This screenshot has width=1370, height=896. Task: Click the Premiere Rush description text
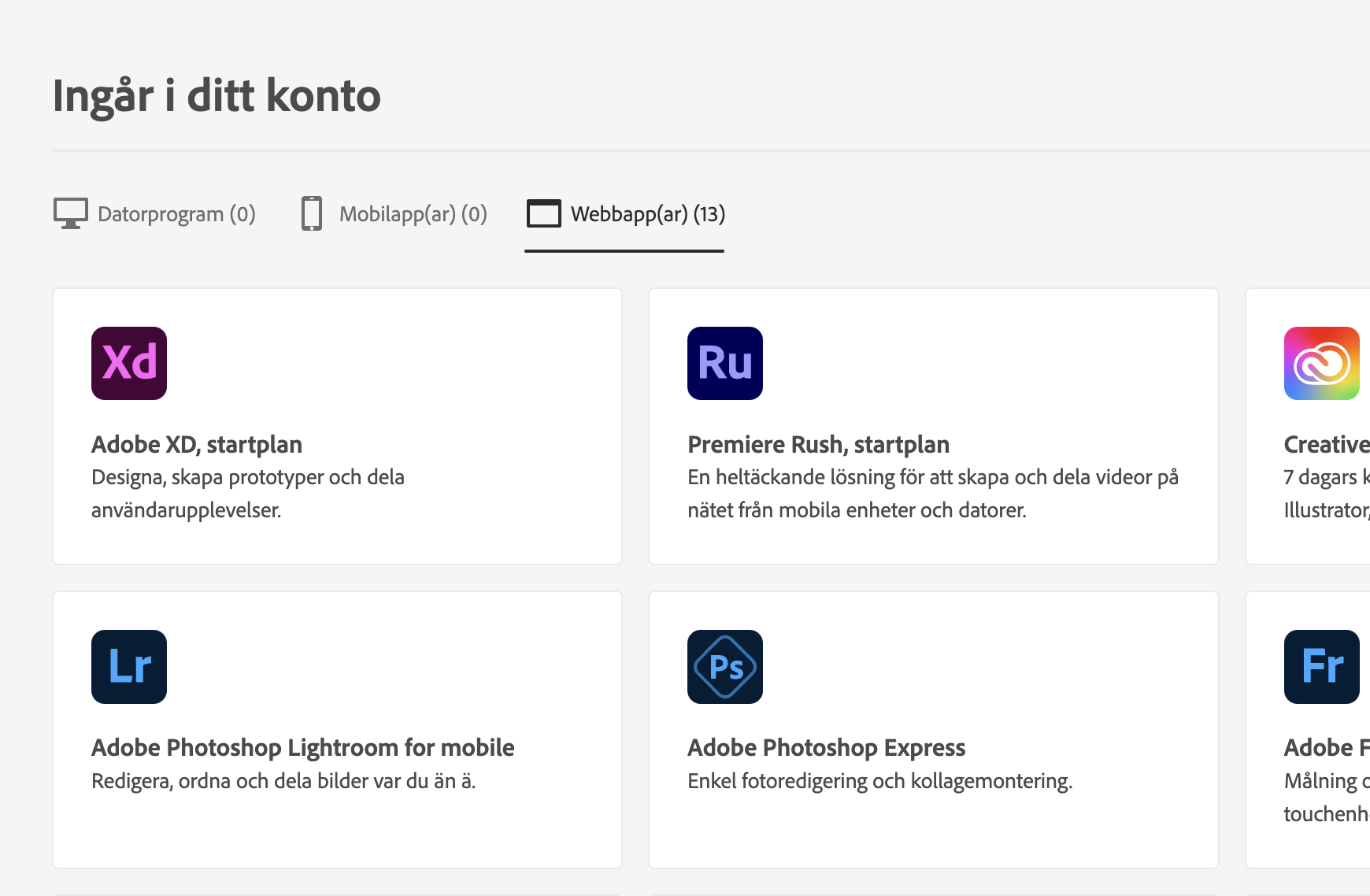pos(933,493)
